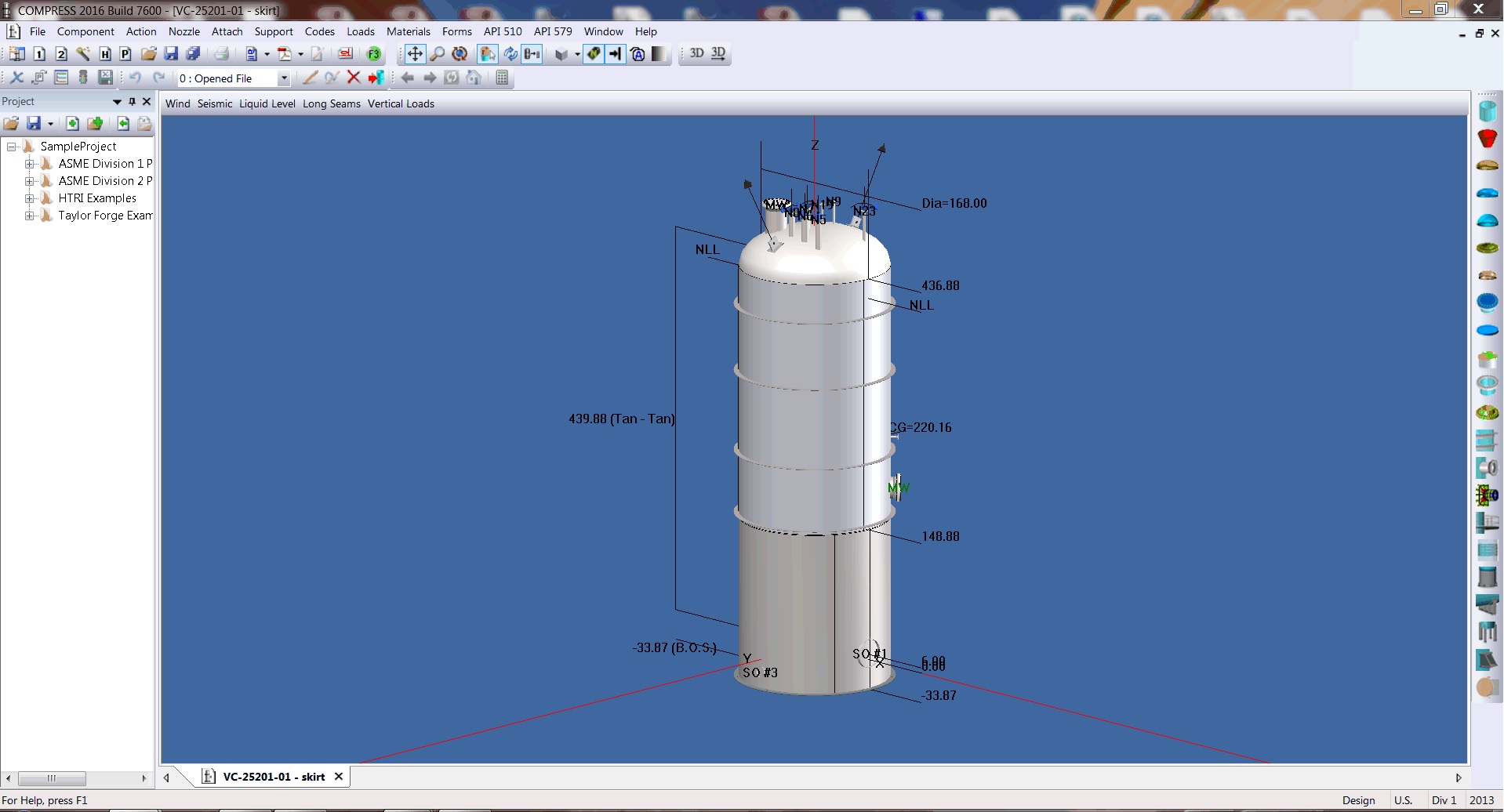This screenshot has height=812, width=1504.
Task: Click the numbered 1 toolbar icon
Action: pyautogui.click(x=39, y=54)
